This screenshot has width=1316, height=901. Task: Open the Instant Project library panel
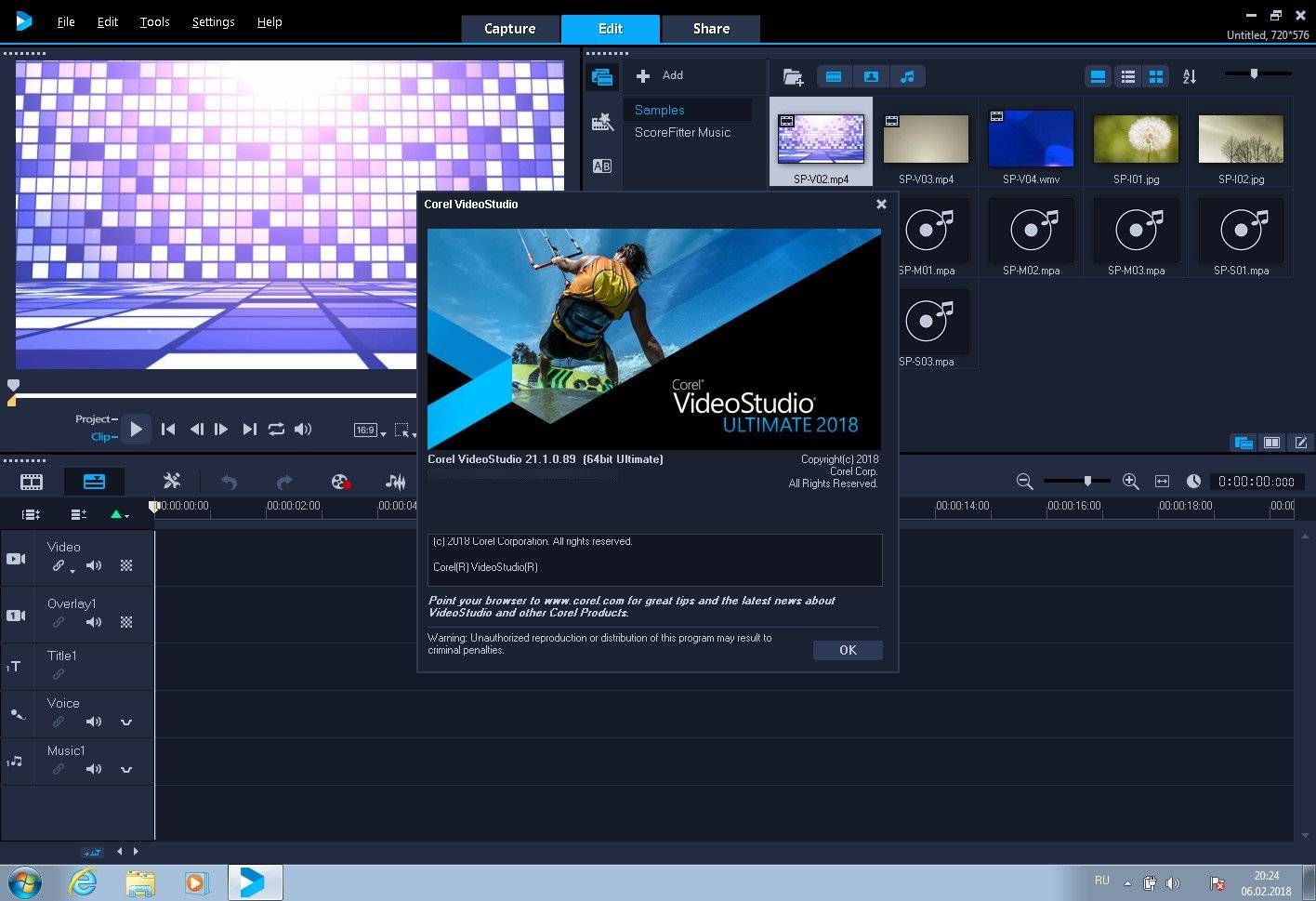click(x=602, y=122)
